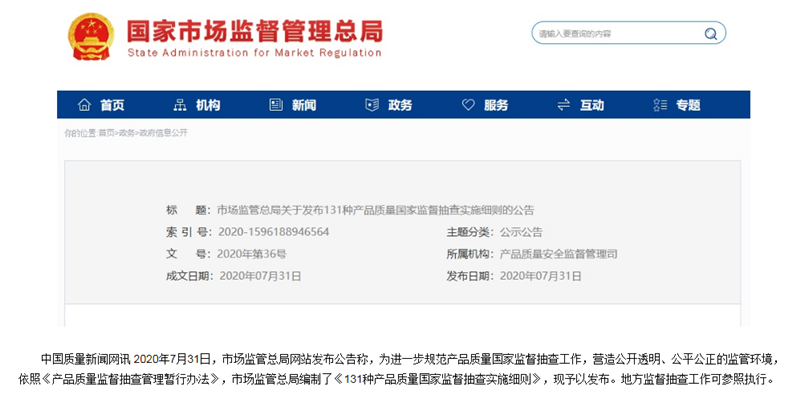This screenshot has width=800, height=402.
Task: Click the 政府信息公开 breadcrumb link
Action: (163, 133)
